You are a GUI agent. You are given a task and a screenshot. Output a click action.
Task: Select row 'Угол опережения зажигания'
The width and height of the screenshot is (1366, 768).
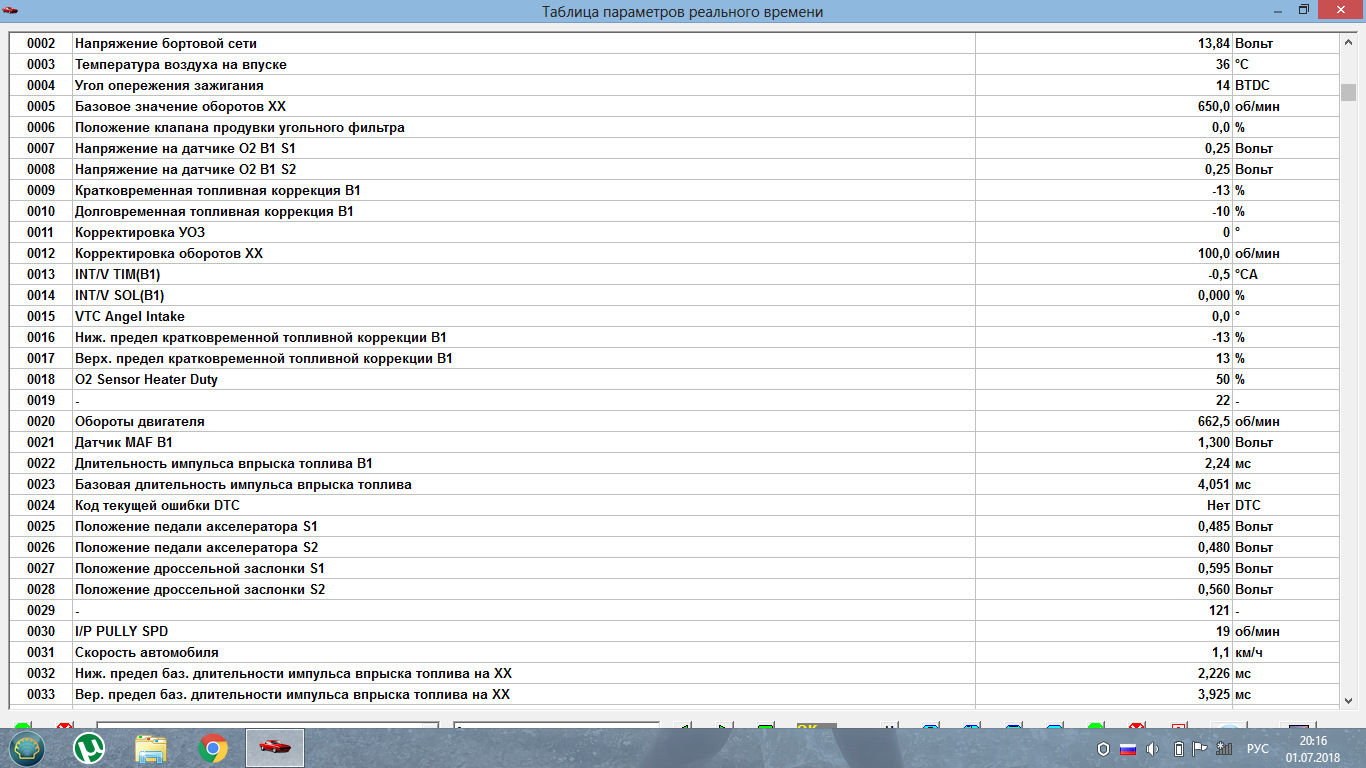[674, 86]
